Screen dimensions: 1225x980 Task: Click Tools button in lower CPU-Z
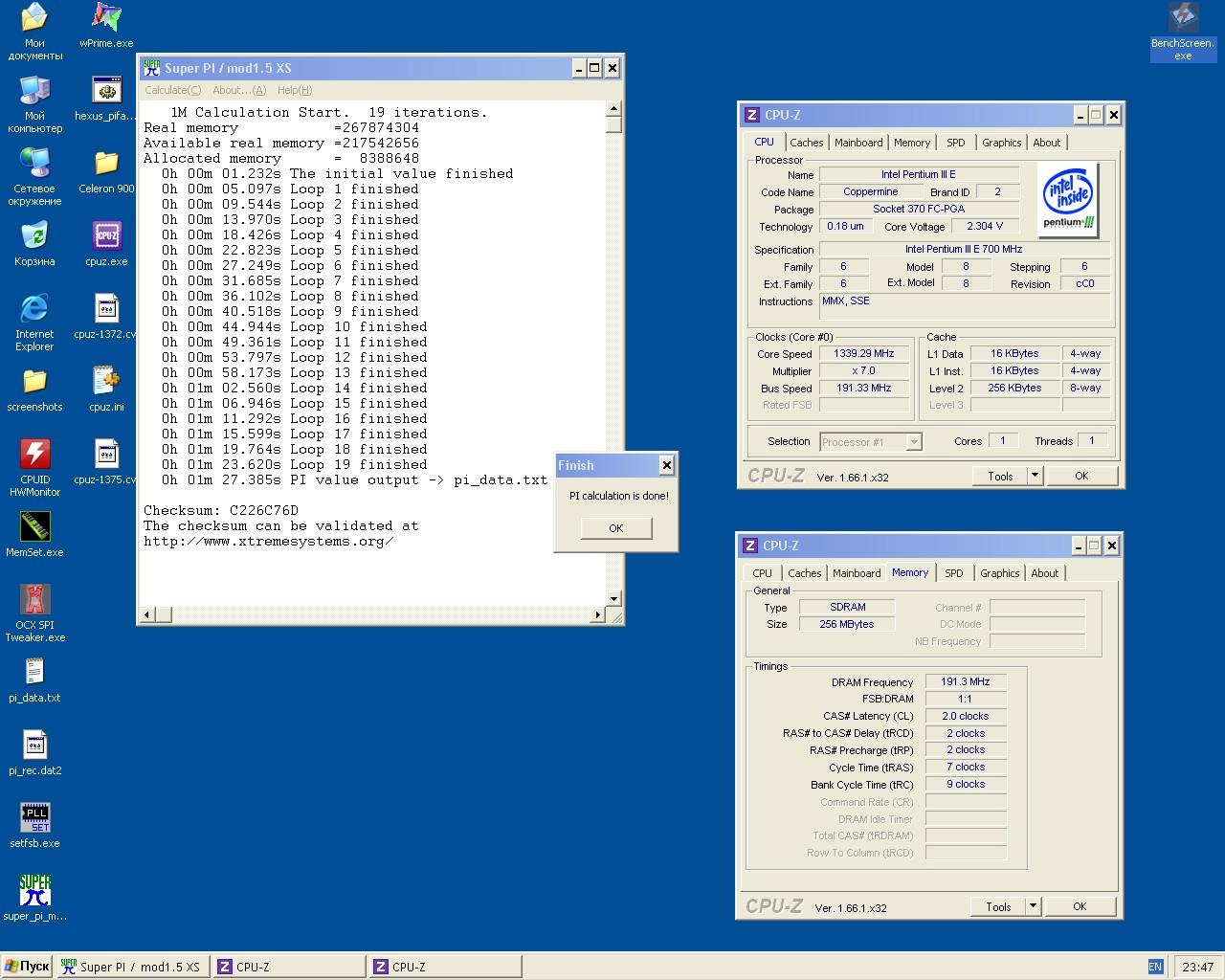pos(998,906)
